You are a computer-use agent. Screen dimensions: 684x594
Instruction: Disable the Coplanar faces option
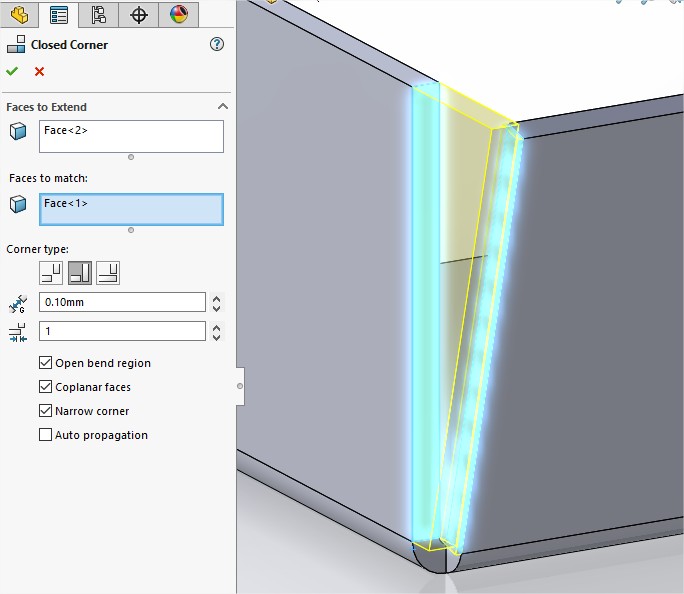tap(45, 387)
